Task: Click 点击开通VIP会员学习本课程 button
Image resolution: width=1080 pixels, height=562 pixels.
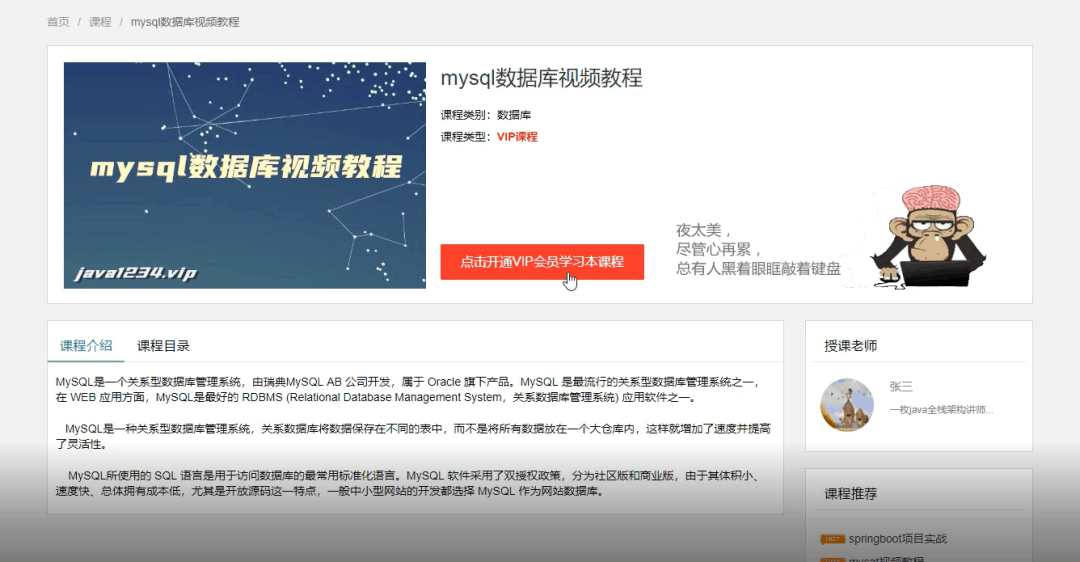Action: click(542, 262)
